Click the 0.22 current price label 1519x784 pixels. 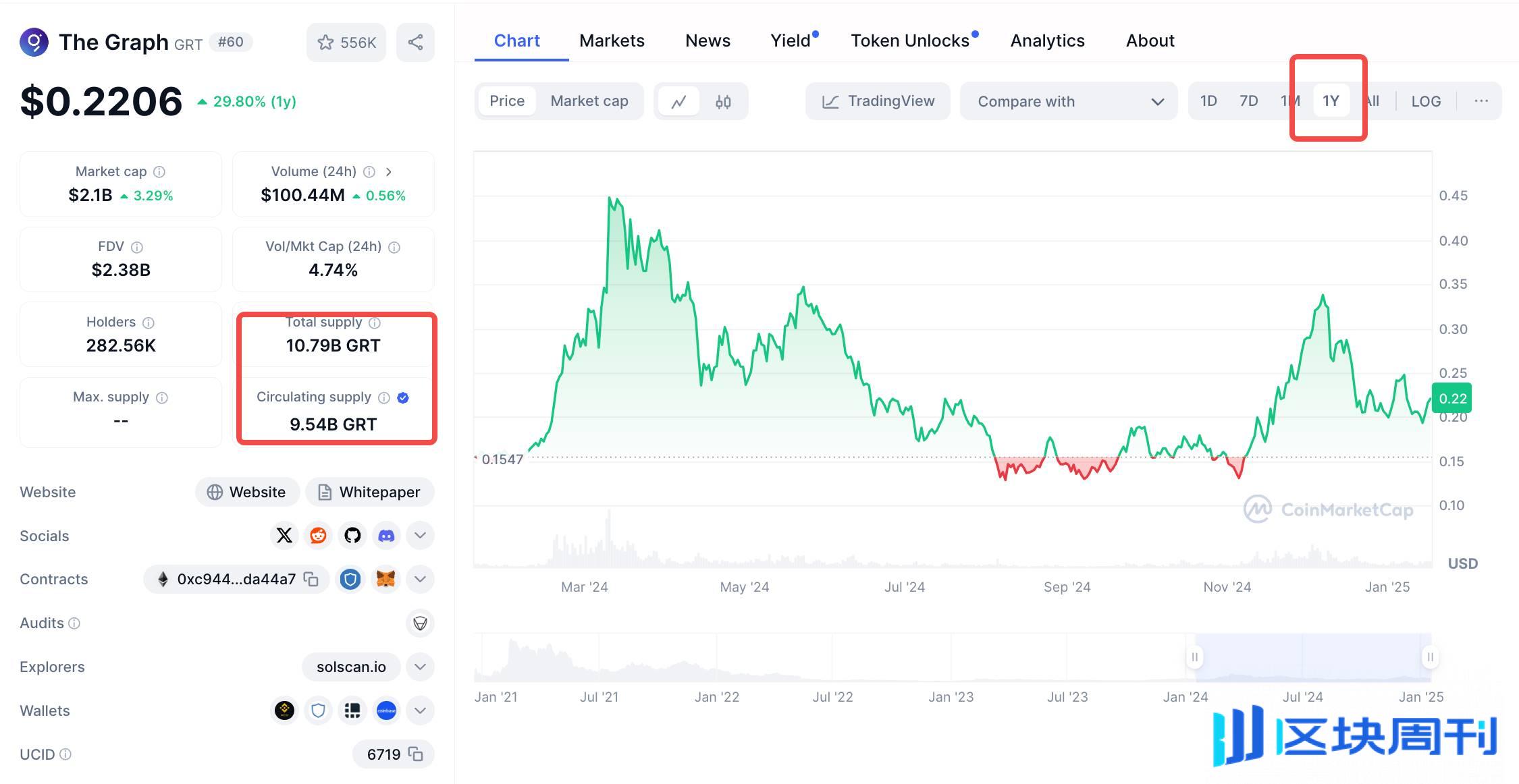point(1452,399)
